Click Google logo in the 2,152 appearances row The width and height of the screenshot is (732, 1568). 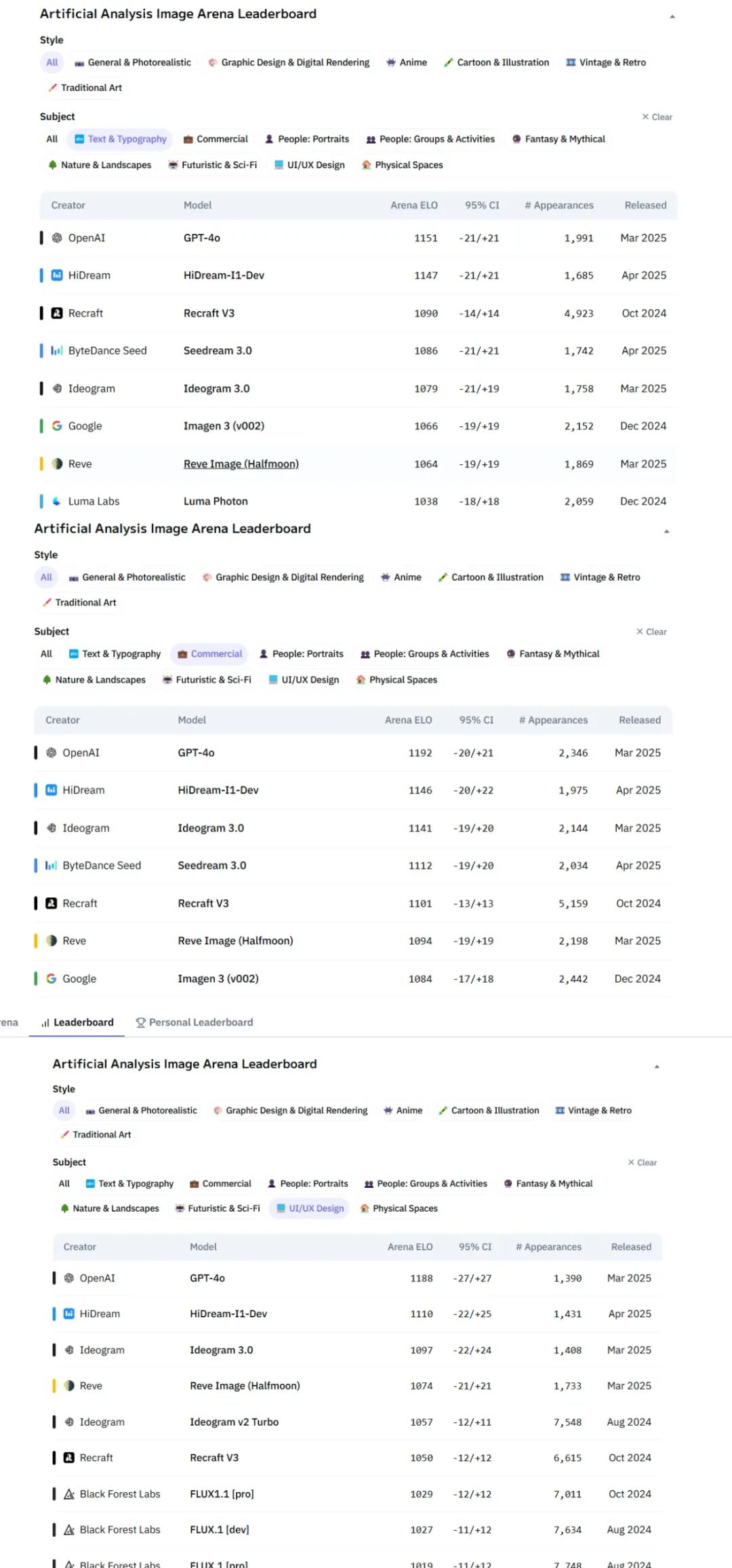[x=57, y=426]
